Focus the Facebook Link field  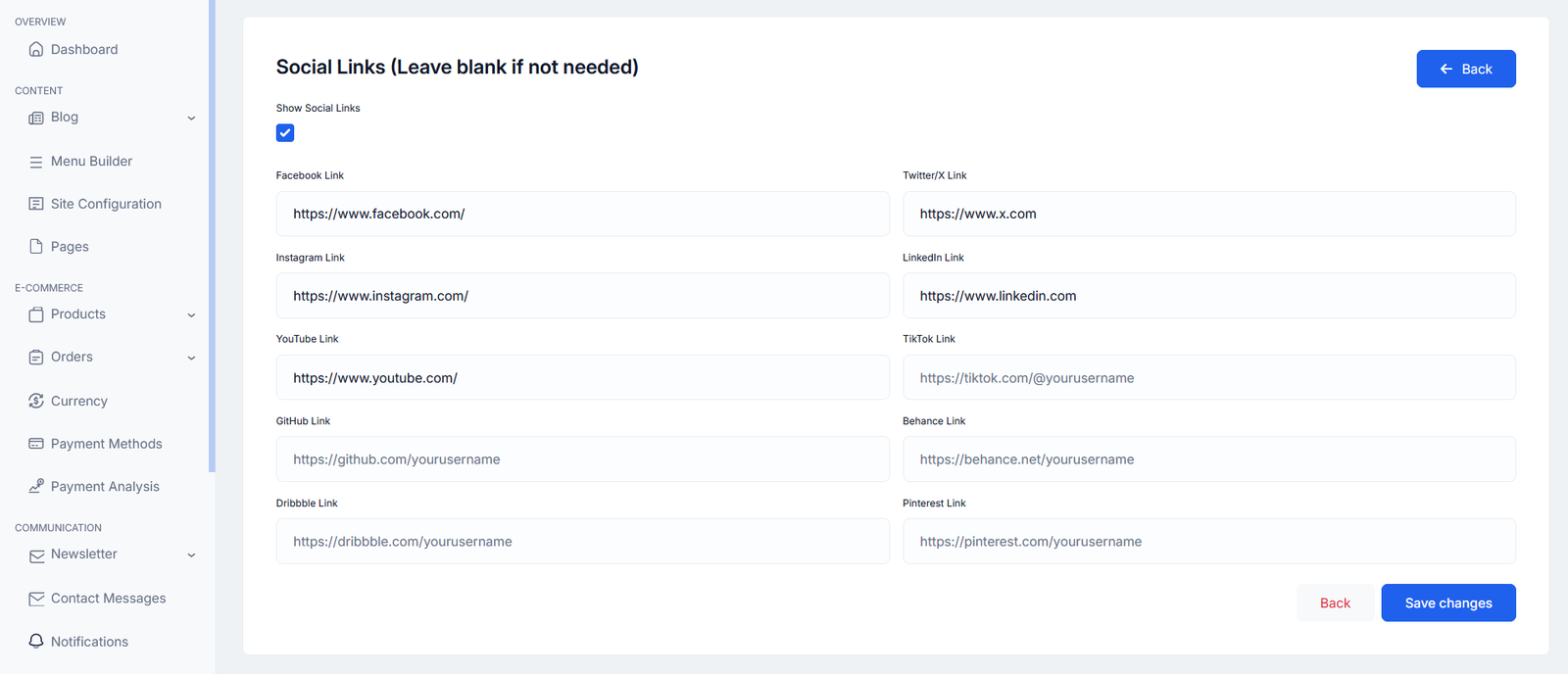582,214
